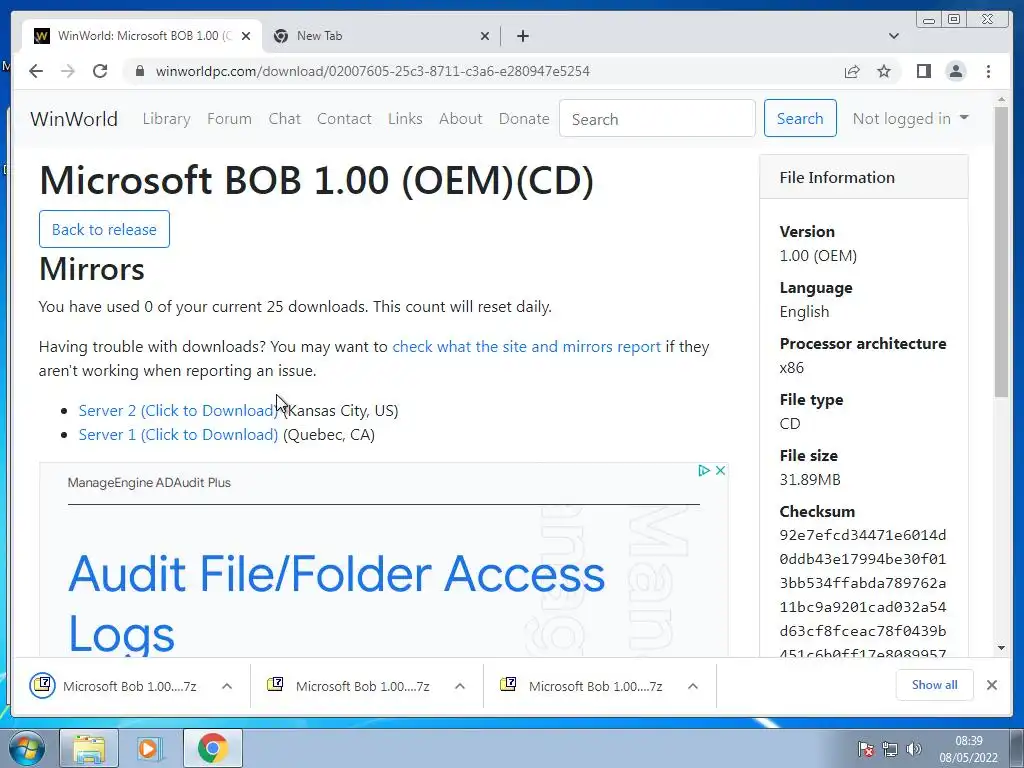Open the Chrome profile avatar
Image resolution: width=1024 pixels, height=768 pixels.
(x=955, y=71)
